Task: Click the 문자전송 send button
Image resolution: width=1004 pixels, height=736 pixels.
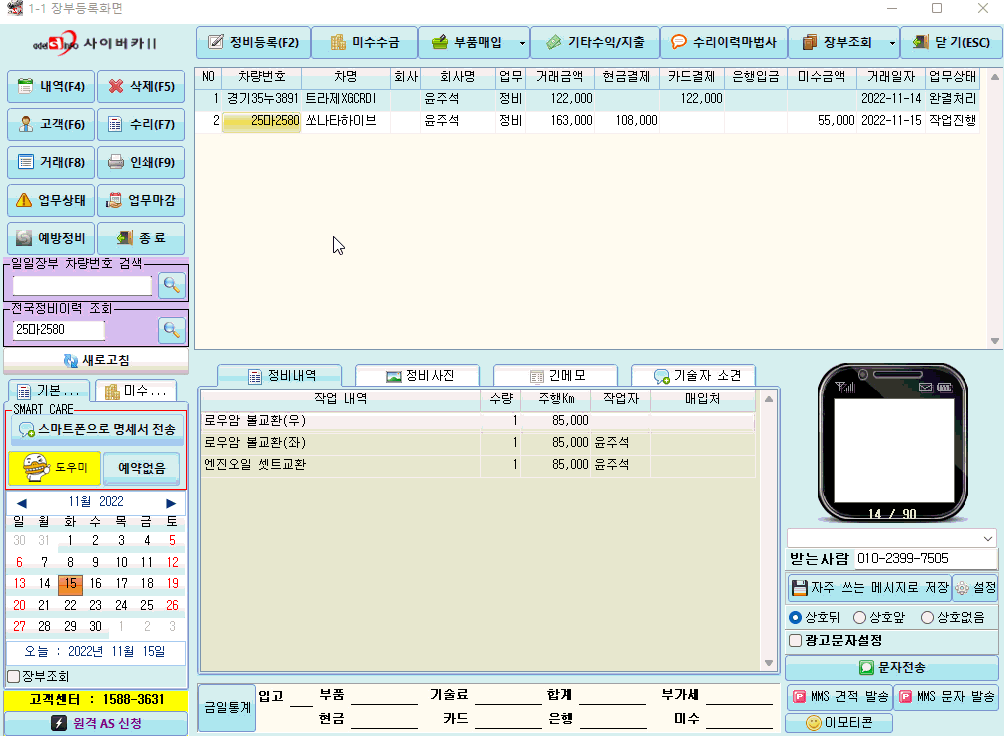Action: coord(891,667)
